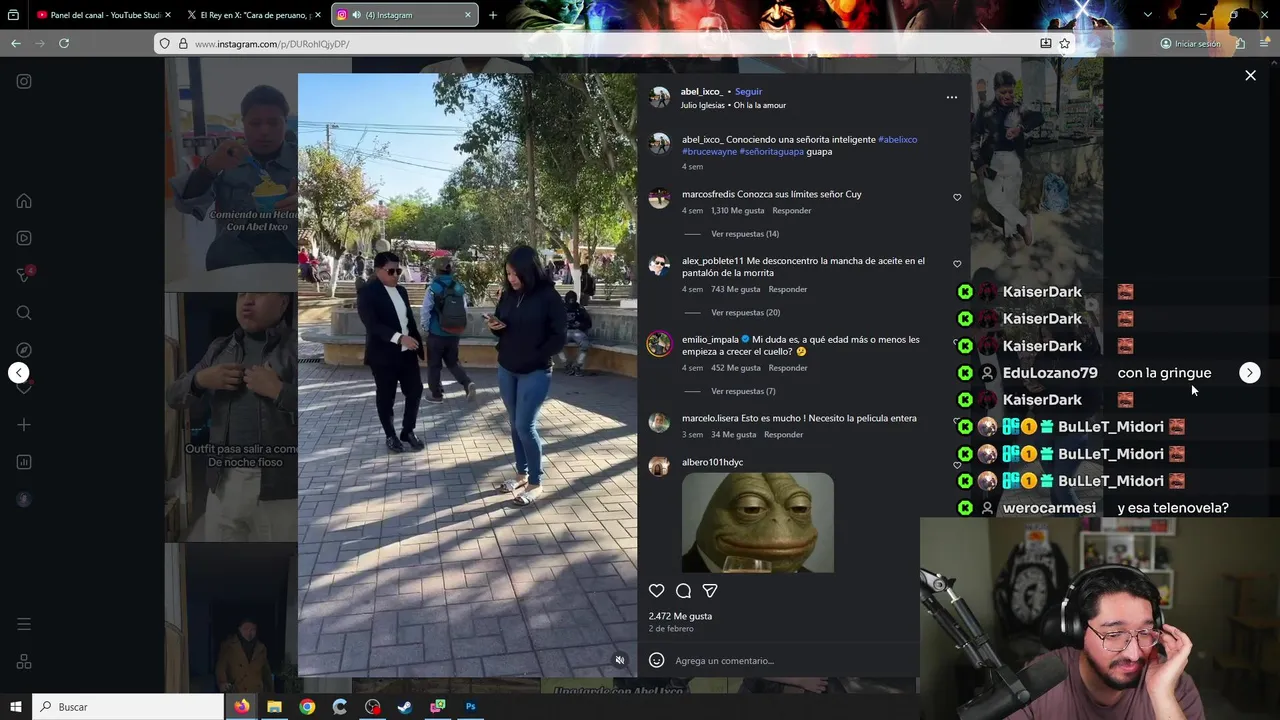This screenshot has width=1280, height=720.
Task: Open File Explorer from the taskbar
Action: (x=274, y=707)
